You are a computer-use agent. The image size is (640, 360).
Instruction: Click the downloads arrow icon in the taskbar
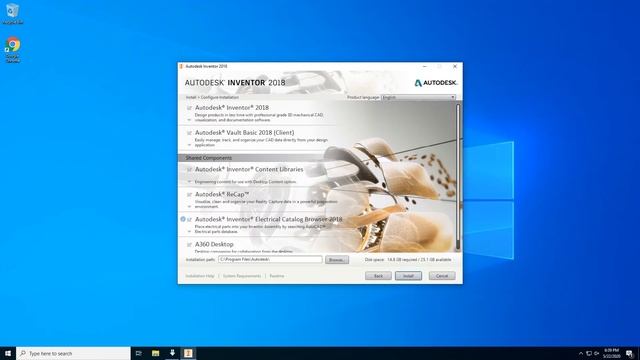(172, 353)
